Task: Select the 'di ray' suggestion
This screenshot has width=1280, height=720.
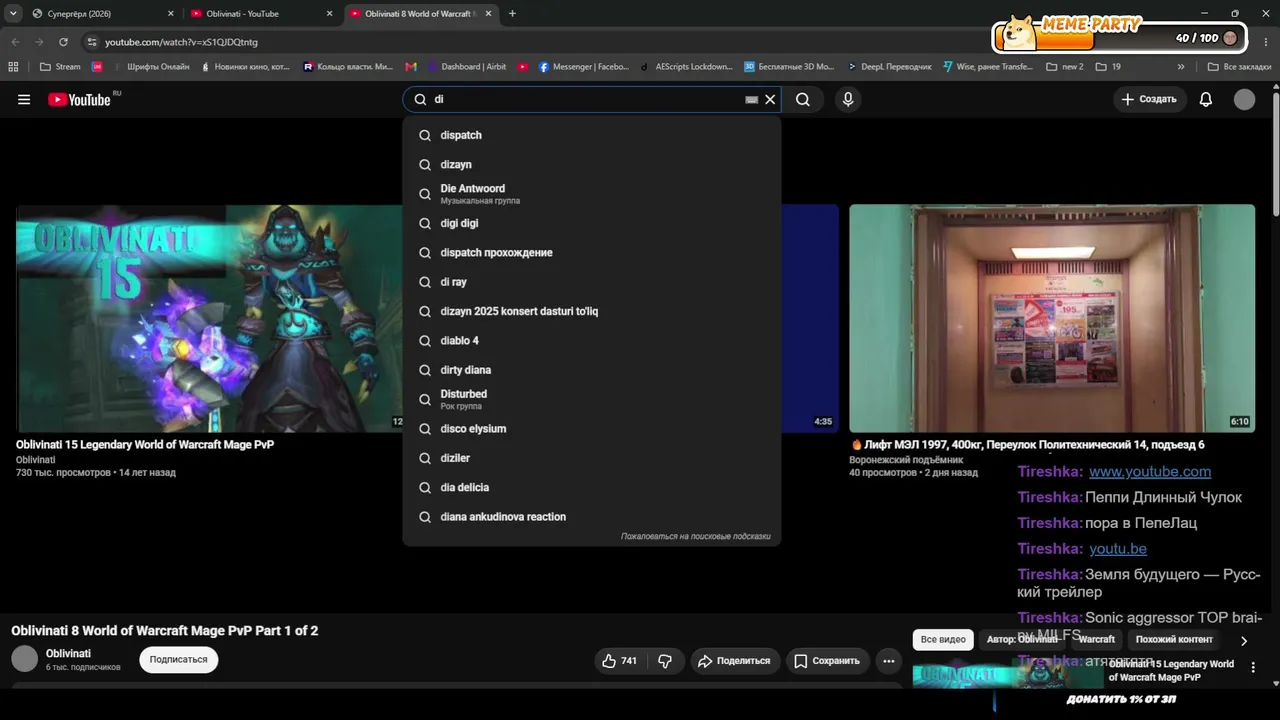Action: pos(592,282)
